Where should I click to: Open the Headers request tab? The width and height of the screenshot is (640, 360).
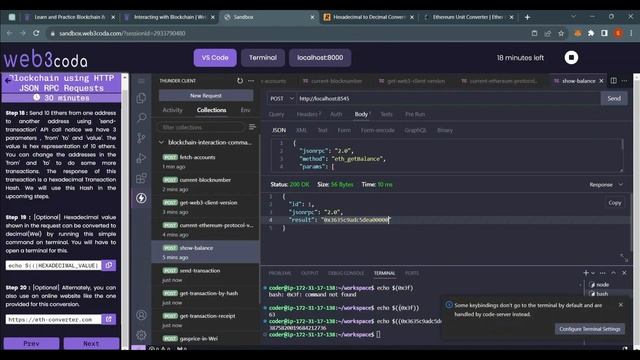pyautogui.click(x=308, y=114)
